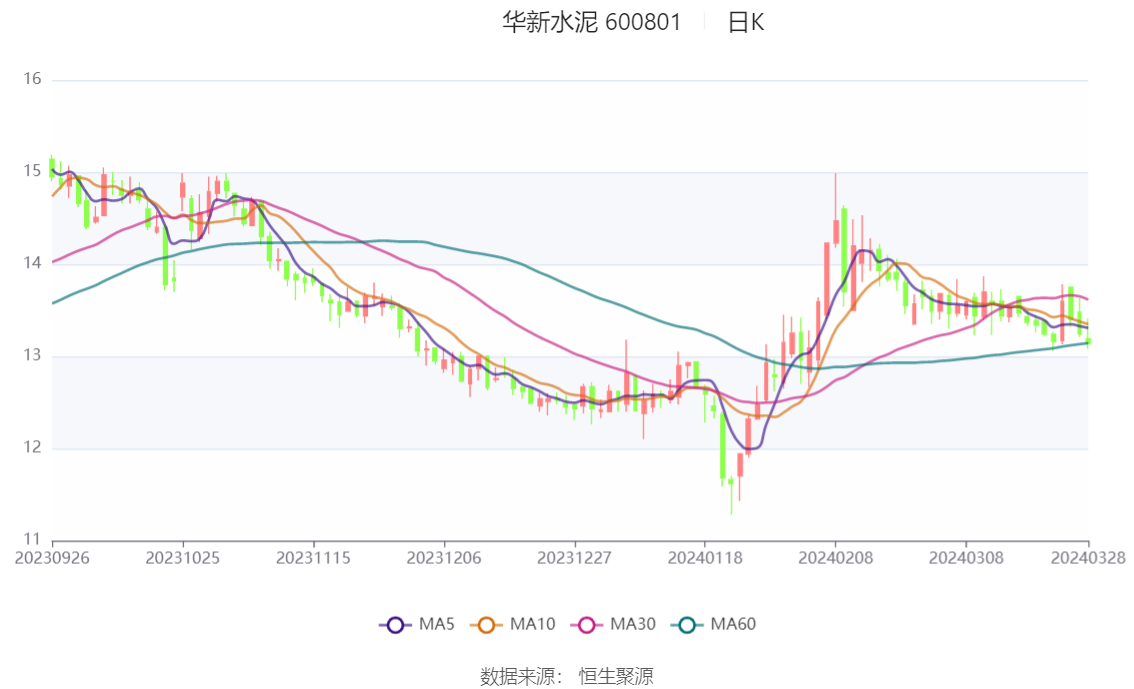
Task: Select x-axis date label 20230926
Action: pos(52,558)
